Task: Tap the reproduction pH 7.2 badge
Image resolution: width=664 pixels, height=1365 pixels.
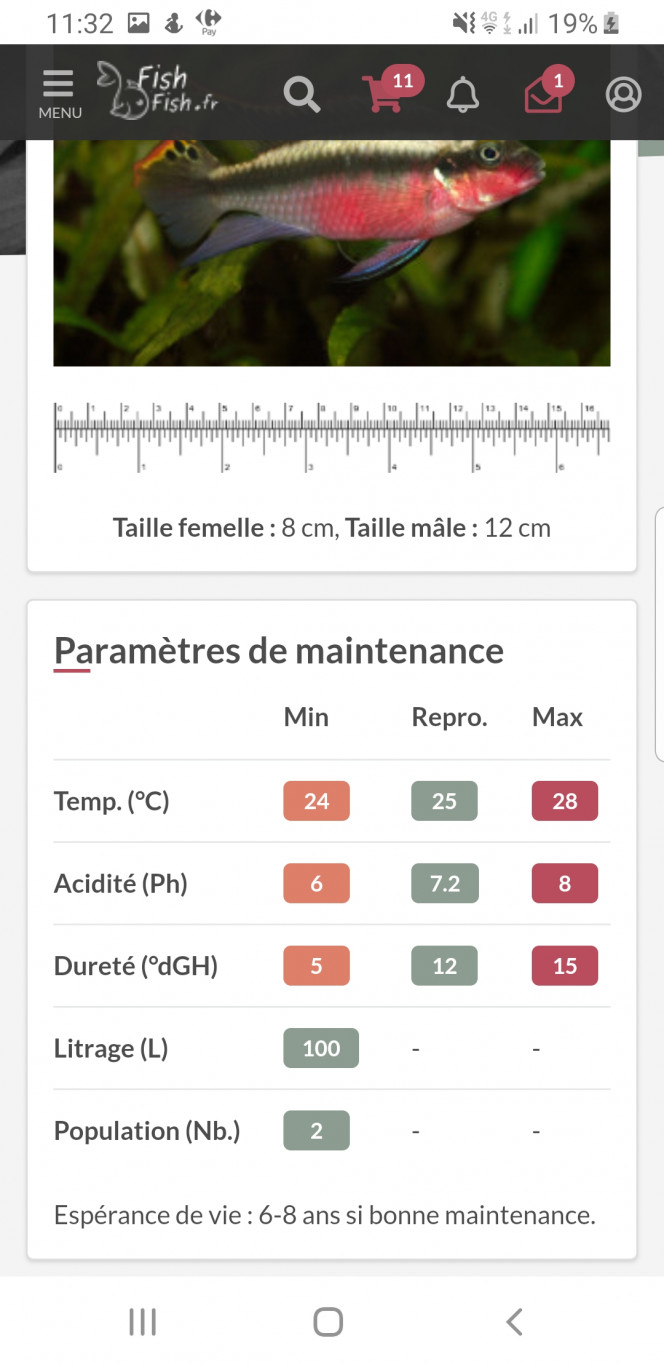Action: pyautogui.click(x=445, y=883)
